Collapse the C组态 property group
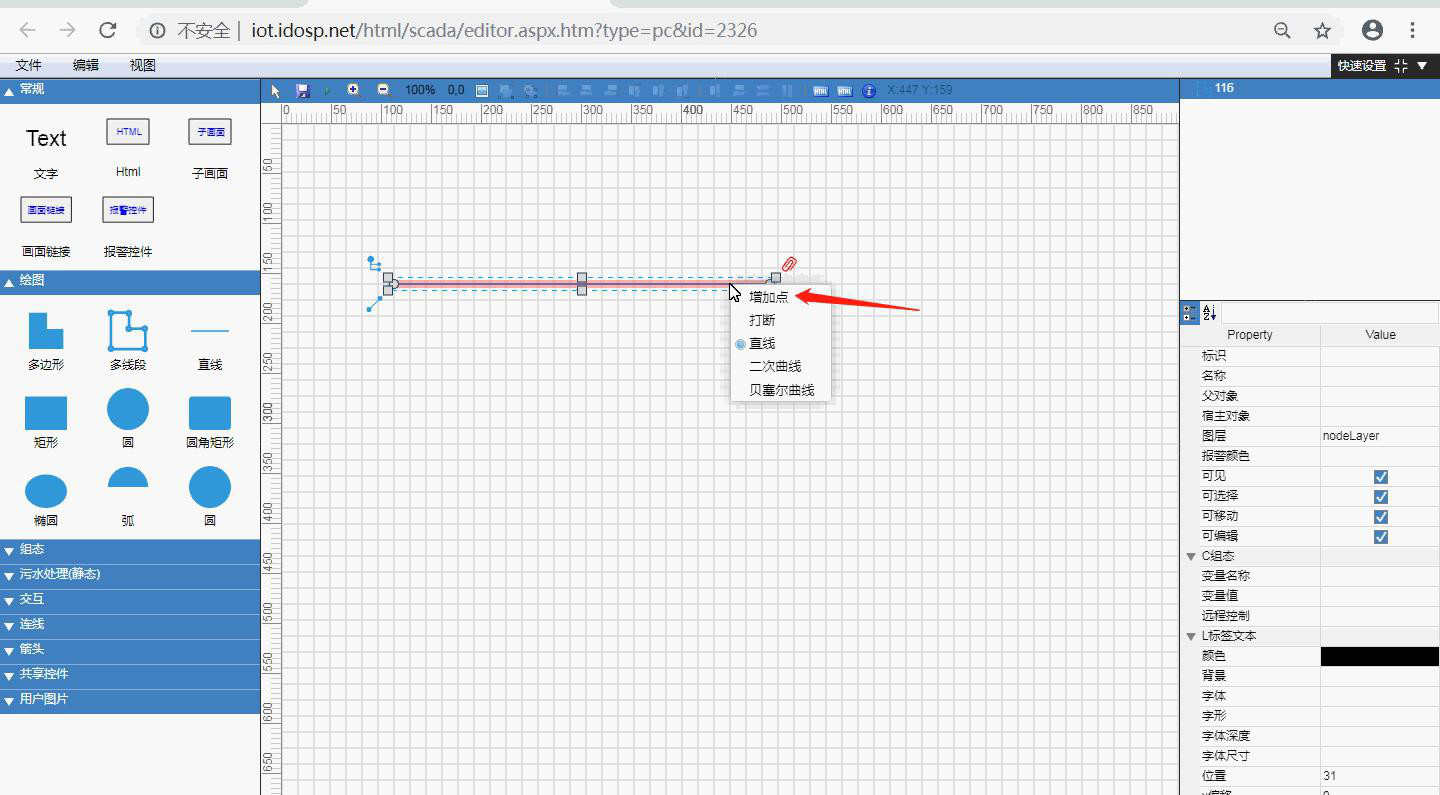Image resolution: width=1440 pixels, height=795 pixels. tap(1191, 556)
